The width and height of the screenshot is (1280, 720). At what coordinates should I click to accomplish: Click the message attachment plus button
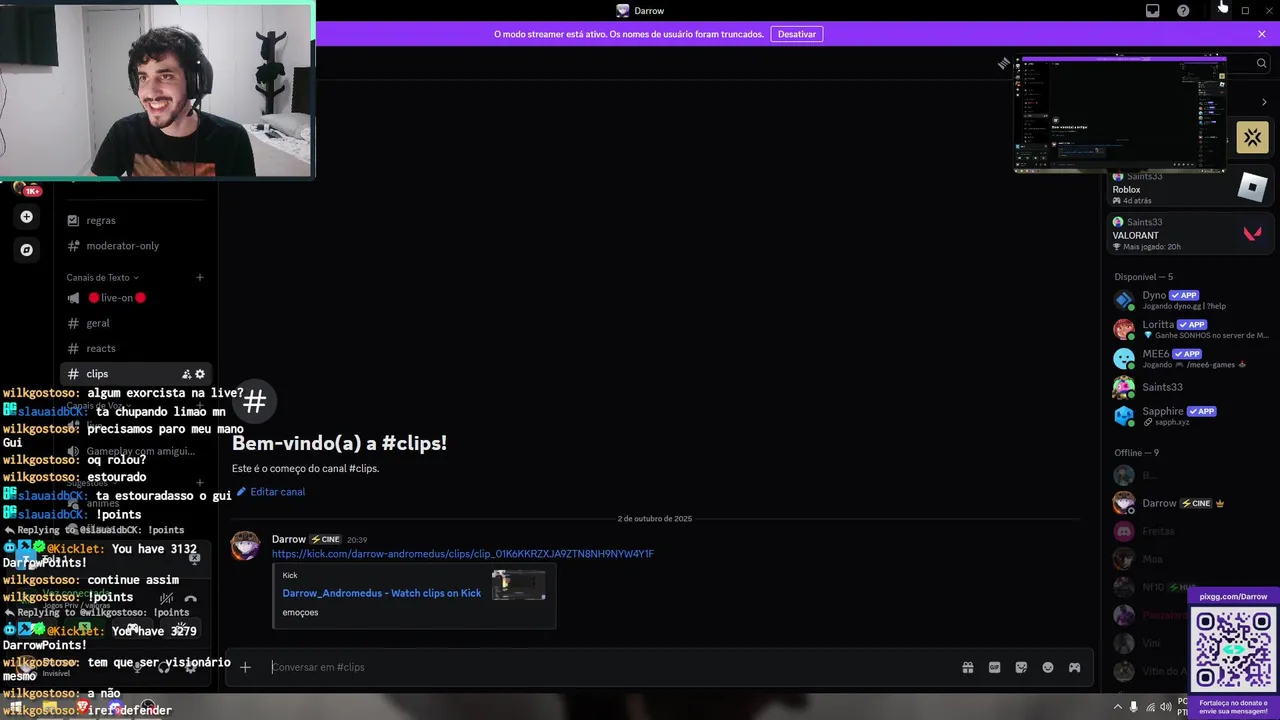coord(245,667)
